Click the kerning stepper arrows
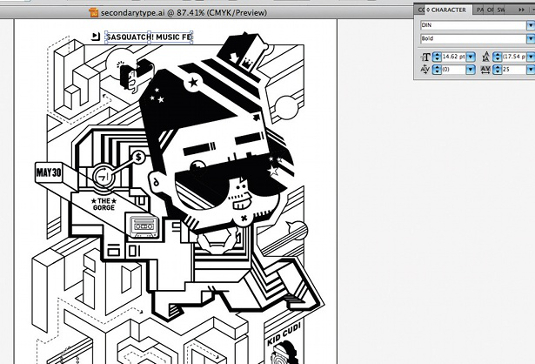This screenshot has height=364, width=535. coord(436,70)
